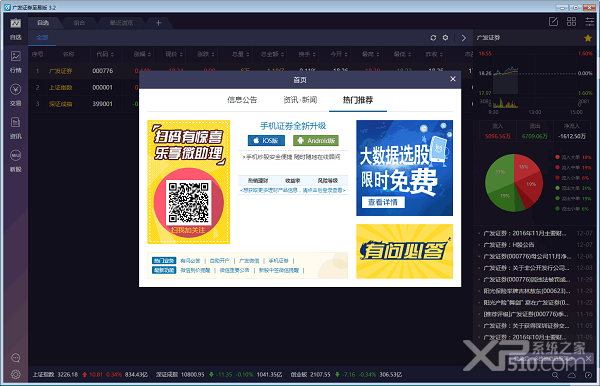Select the 全部 sub-tab
Viewport: 600px width, 386px height.
click(42, 37)
